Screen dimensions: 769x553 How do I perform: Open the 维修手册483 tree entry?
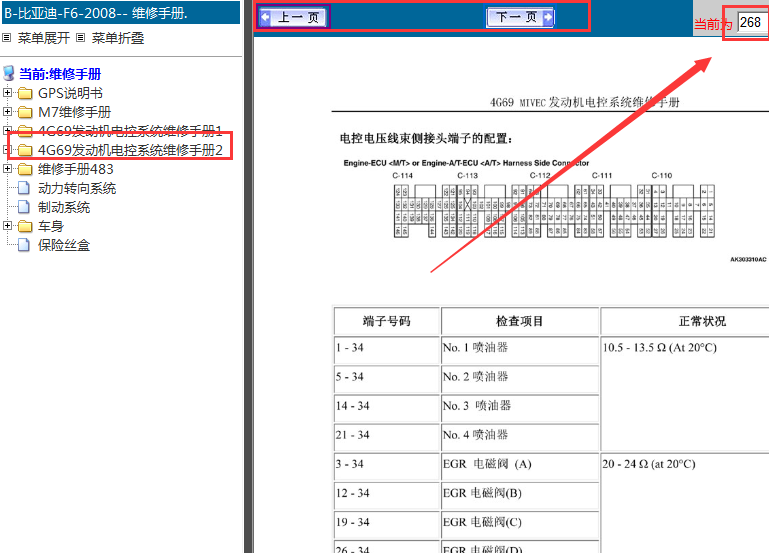tap(76, 170)
